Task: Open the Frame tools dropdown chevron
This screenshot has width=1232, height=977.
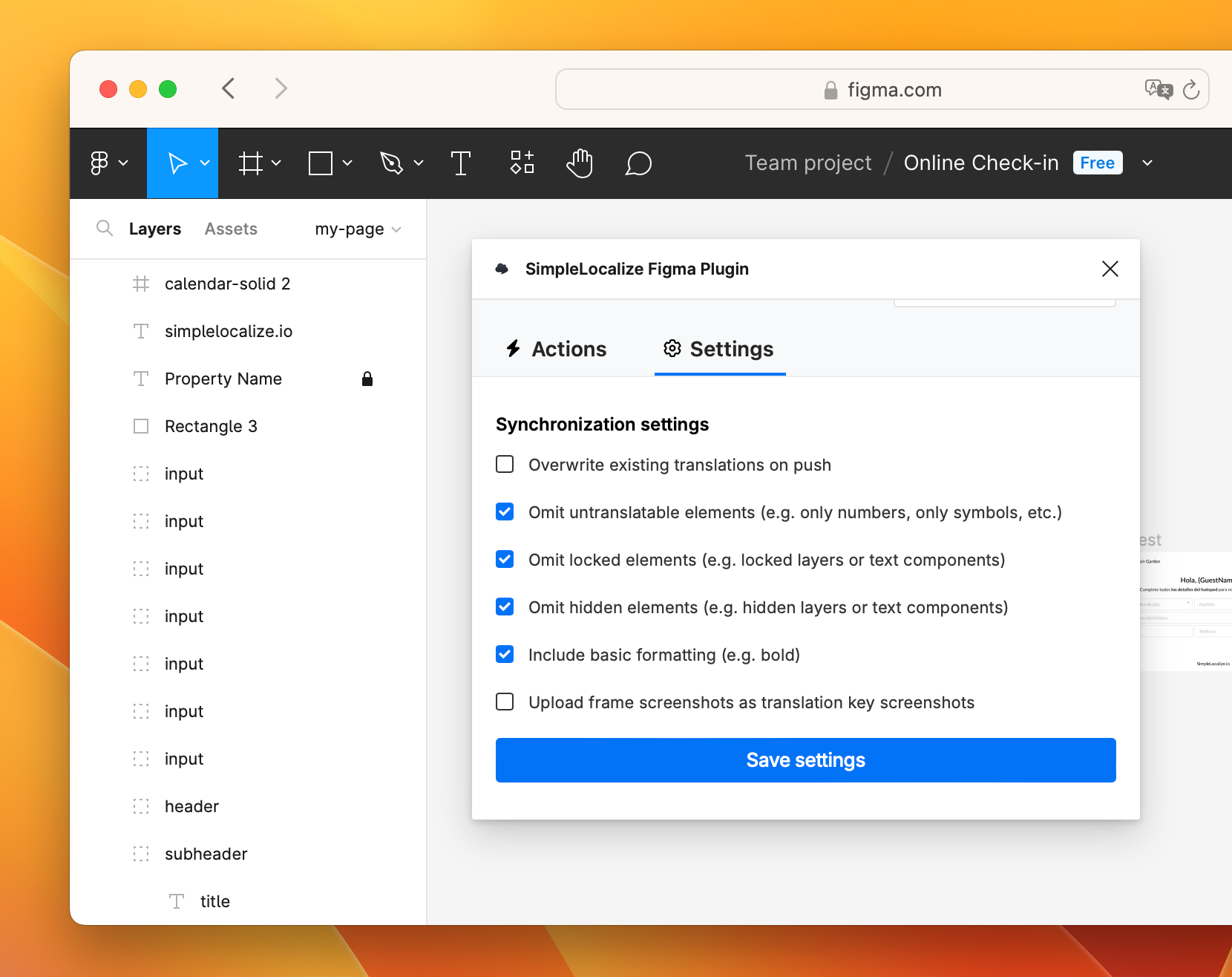Action: [x=276, y=163]
